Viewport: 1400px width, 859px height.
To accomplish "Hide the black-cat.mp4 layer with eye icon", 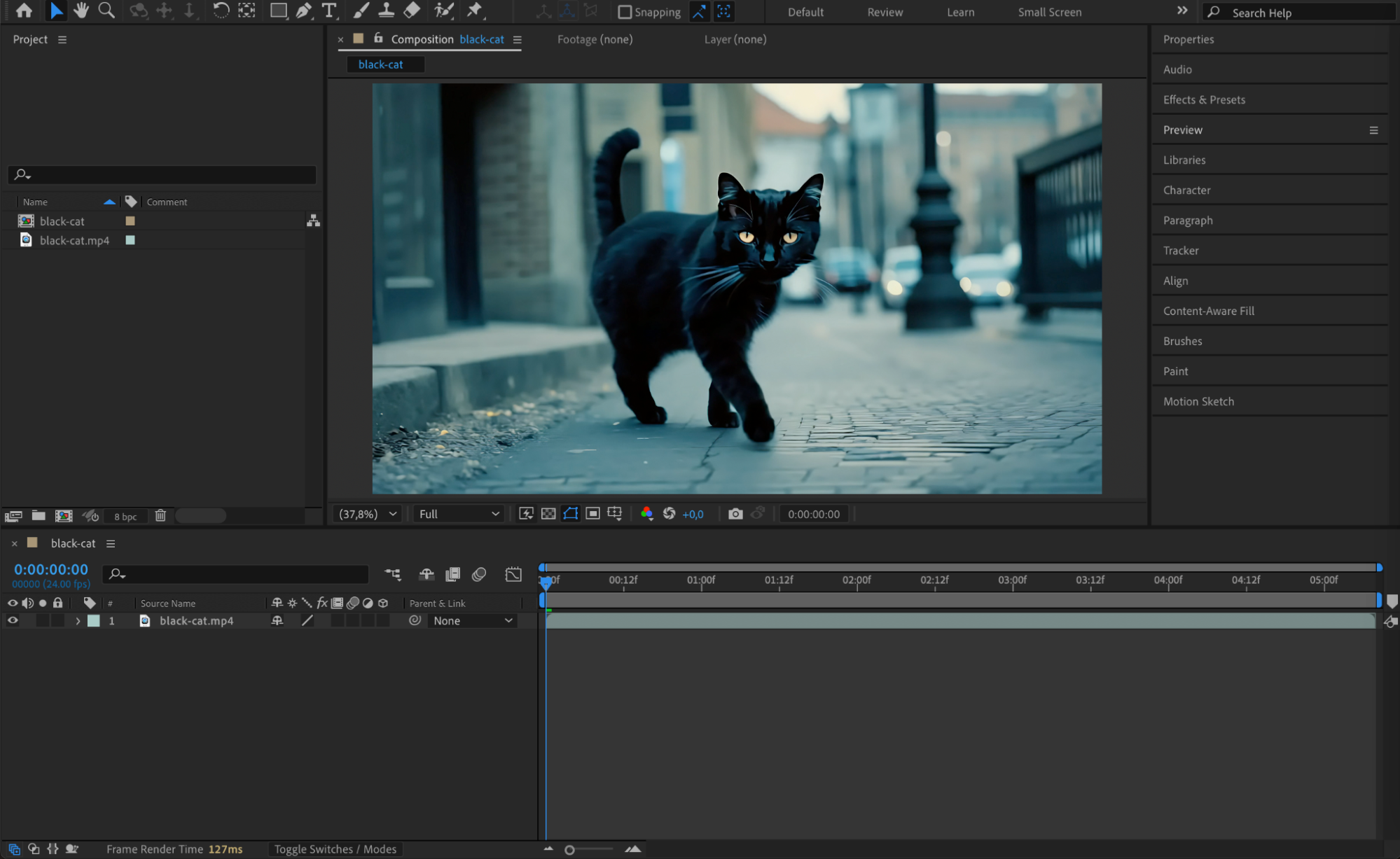I will [x=13, y=620].
